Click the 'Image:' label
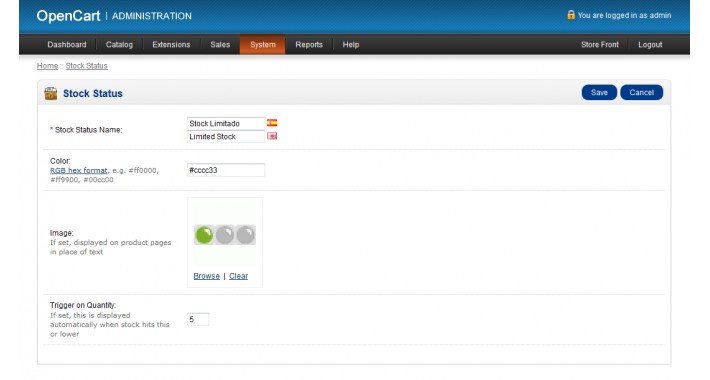710x380 pixels. pos(62,233)
